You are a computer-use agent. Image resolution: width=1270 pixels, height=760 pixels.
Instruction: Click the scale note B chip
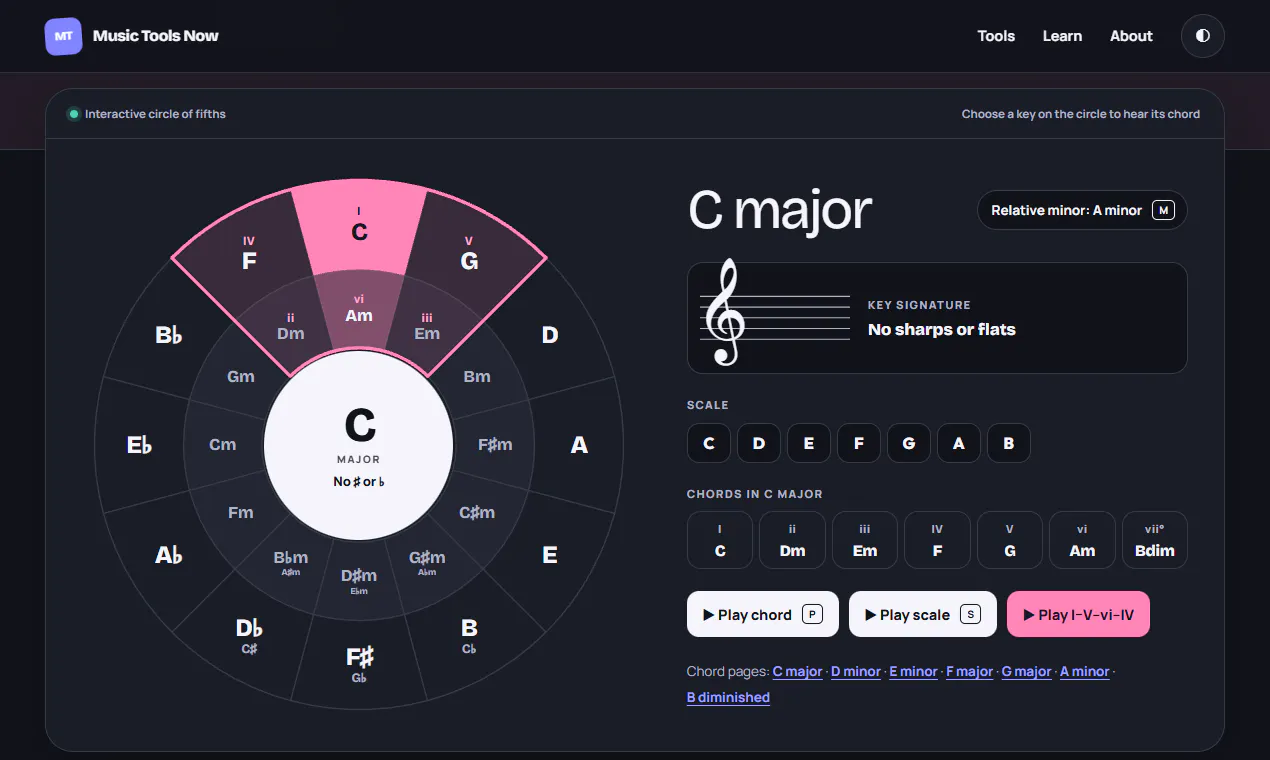[x=1009, y=443]
